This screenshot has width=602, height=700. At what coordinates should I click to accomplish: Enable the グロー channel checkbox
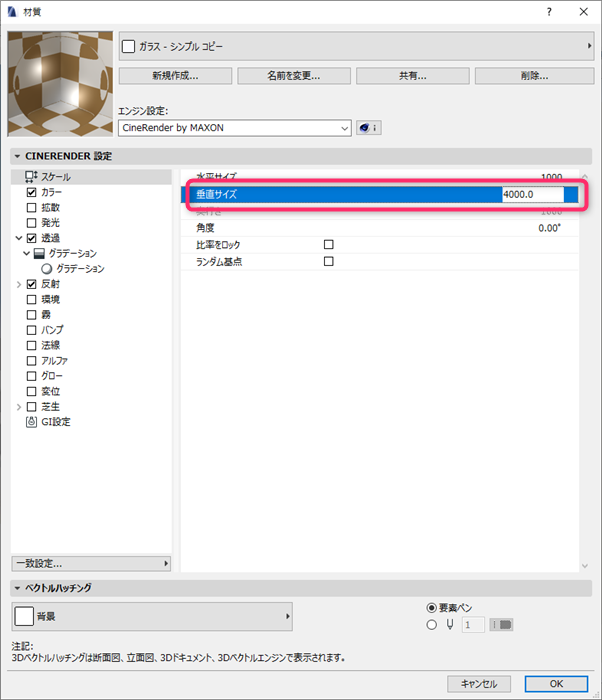tap(31, 376)
